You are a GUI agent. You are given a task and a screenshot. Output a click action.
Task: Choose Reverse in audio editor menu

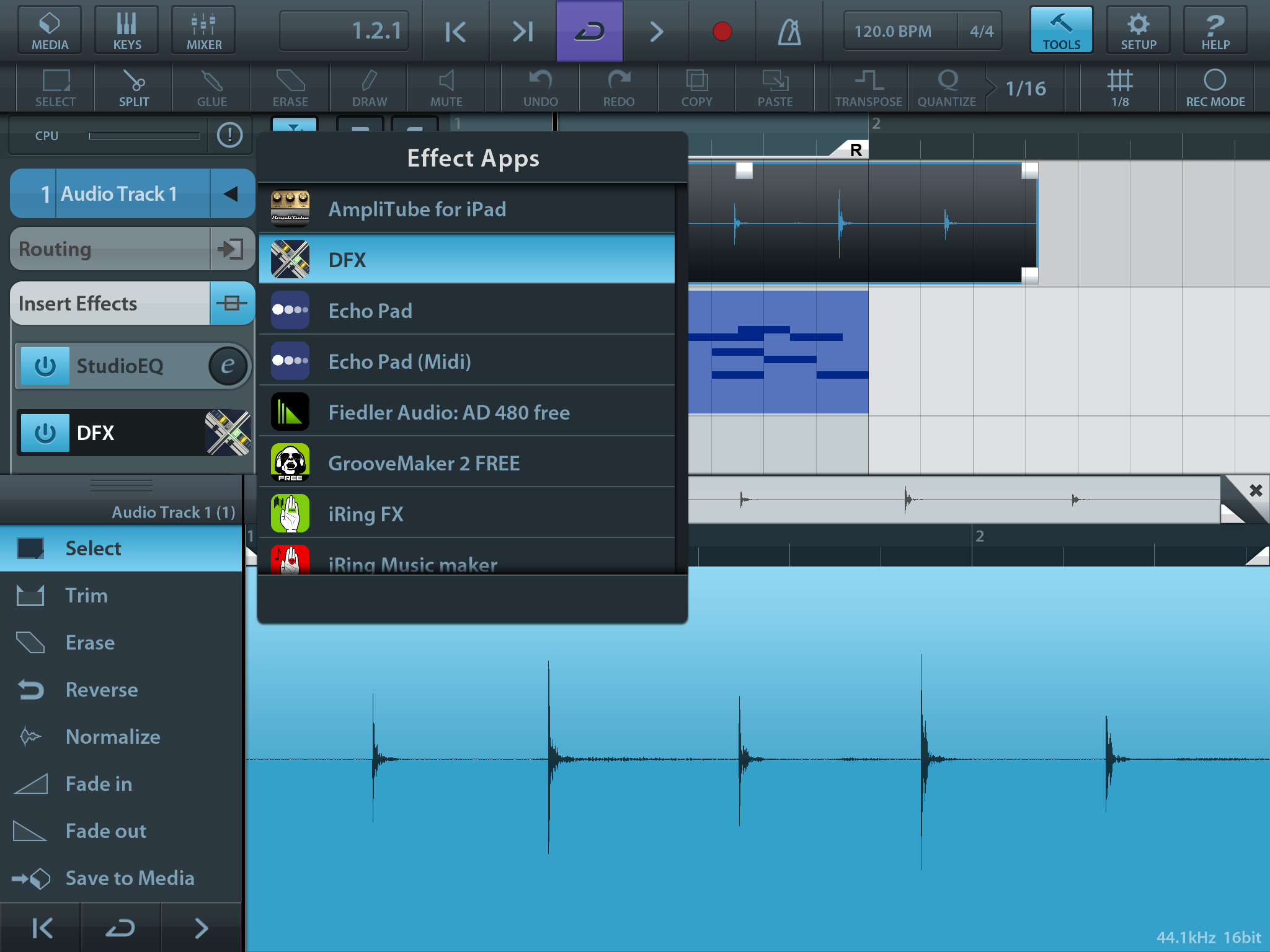click(121, 690)
